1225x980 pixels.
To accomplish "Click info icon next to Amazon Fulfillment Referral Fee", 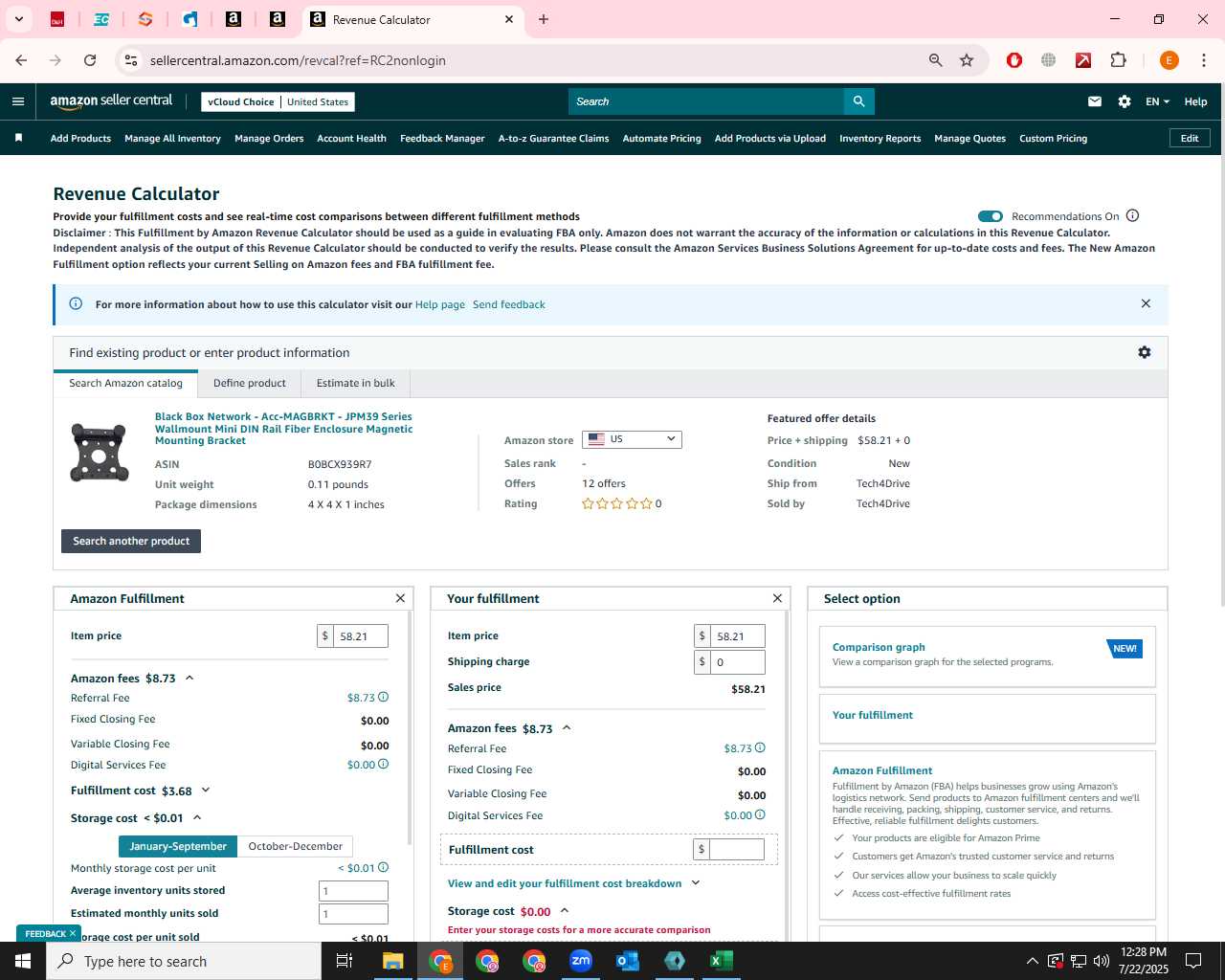I will click(x=384, y=697).
